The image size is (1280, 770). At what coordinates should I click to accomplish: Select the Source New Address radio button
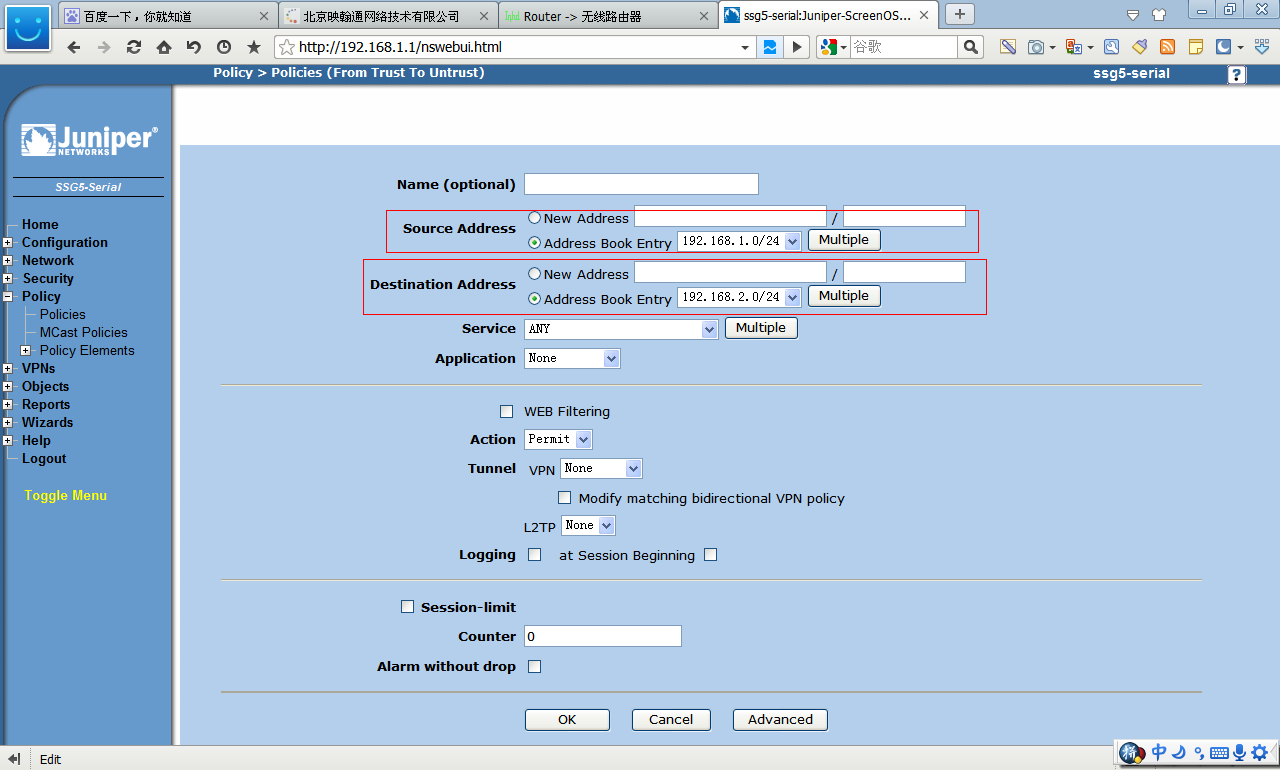click(535, 218)
